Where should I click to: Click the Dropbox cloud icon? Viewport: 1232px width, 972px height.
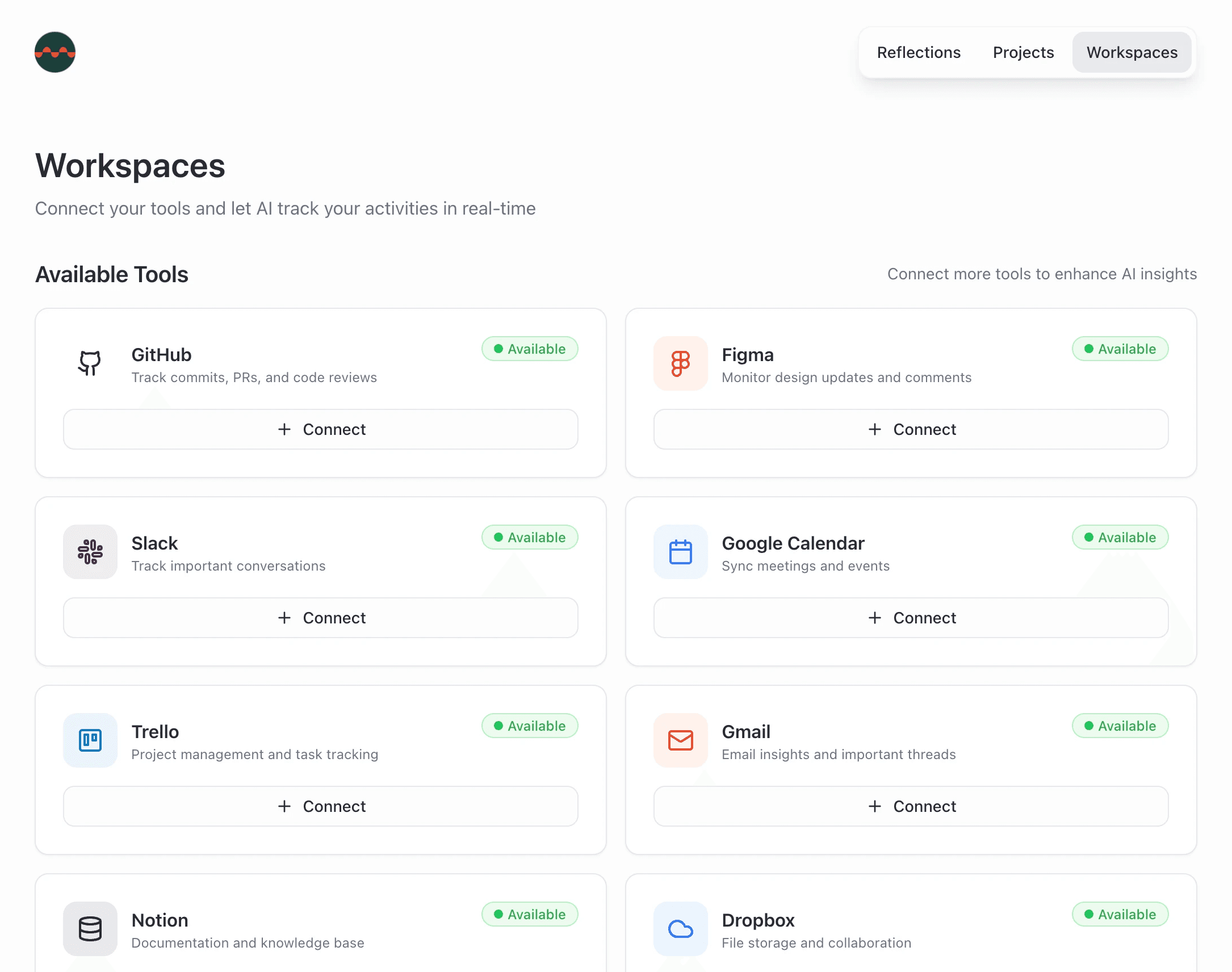click(x=680, y=928)
